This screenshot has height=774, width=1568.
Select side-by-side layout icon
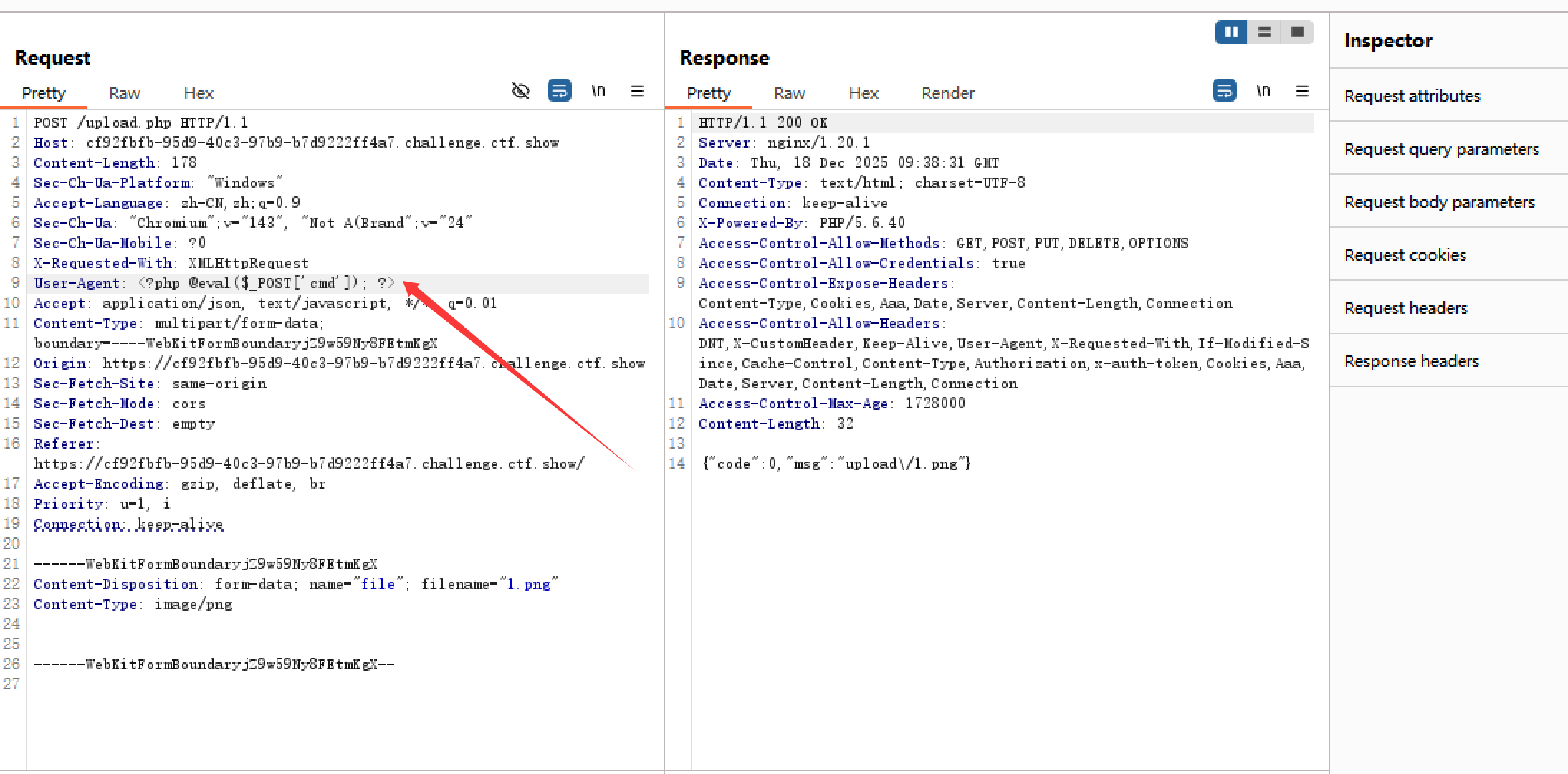[x=1231, y=32]
